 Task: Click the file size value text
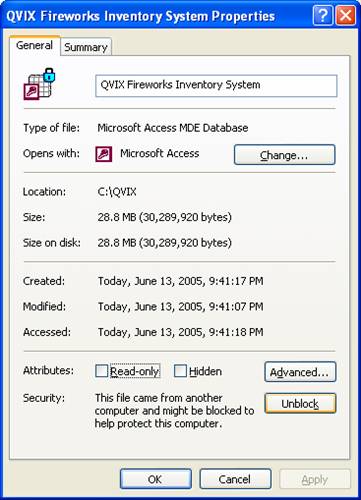(x=165, y=217)
